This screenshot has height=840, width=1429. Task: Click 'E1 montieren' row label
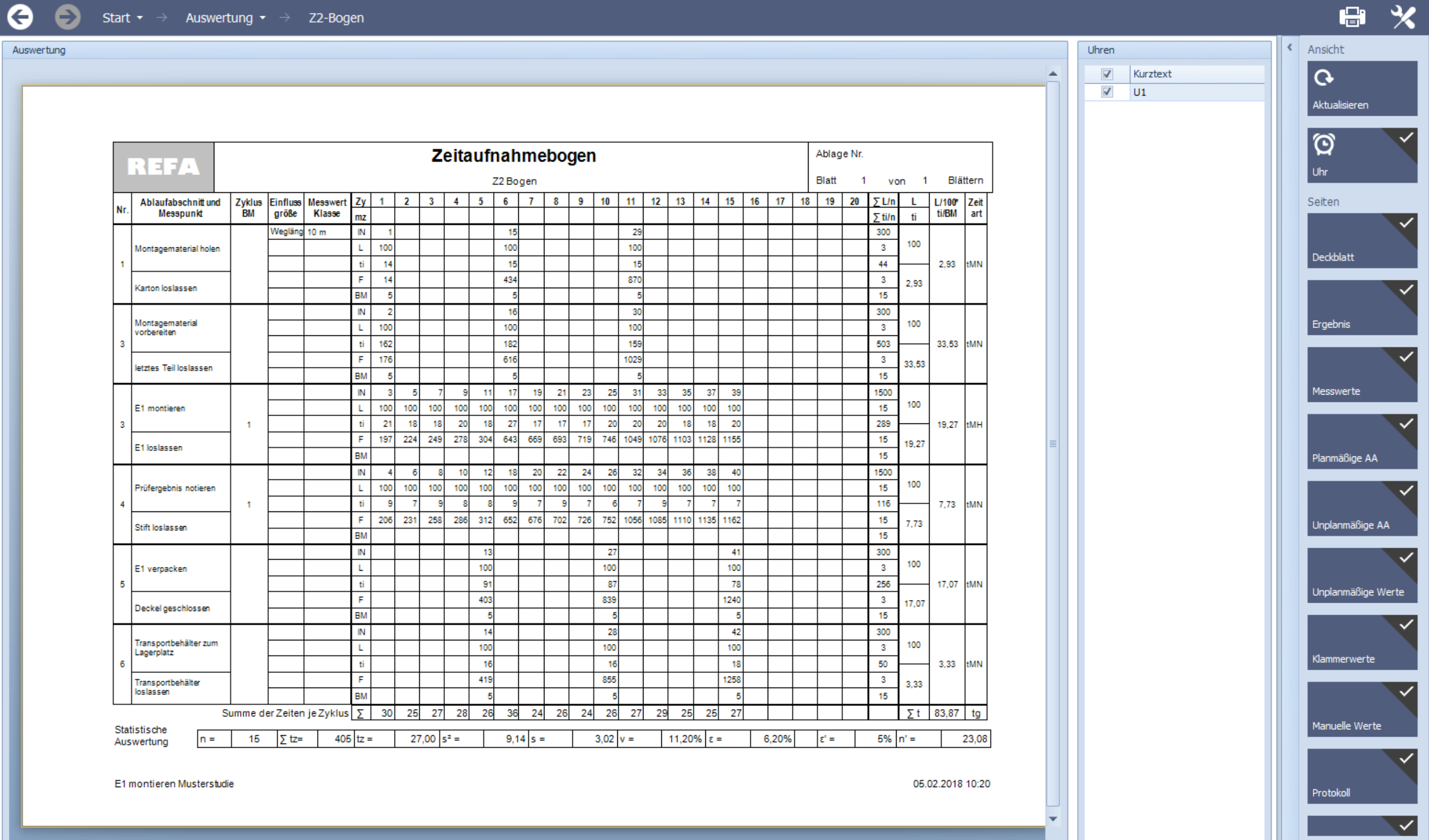coord(159,408)
